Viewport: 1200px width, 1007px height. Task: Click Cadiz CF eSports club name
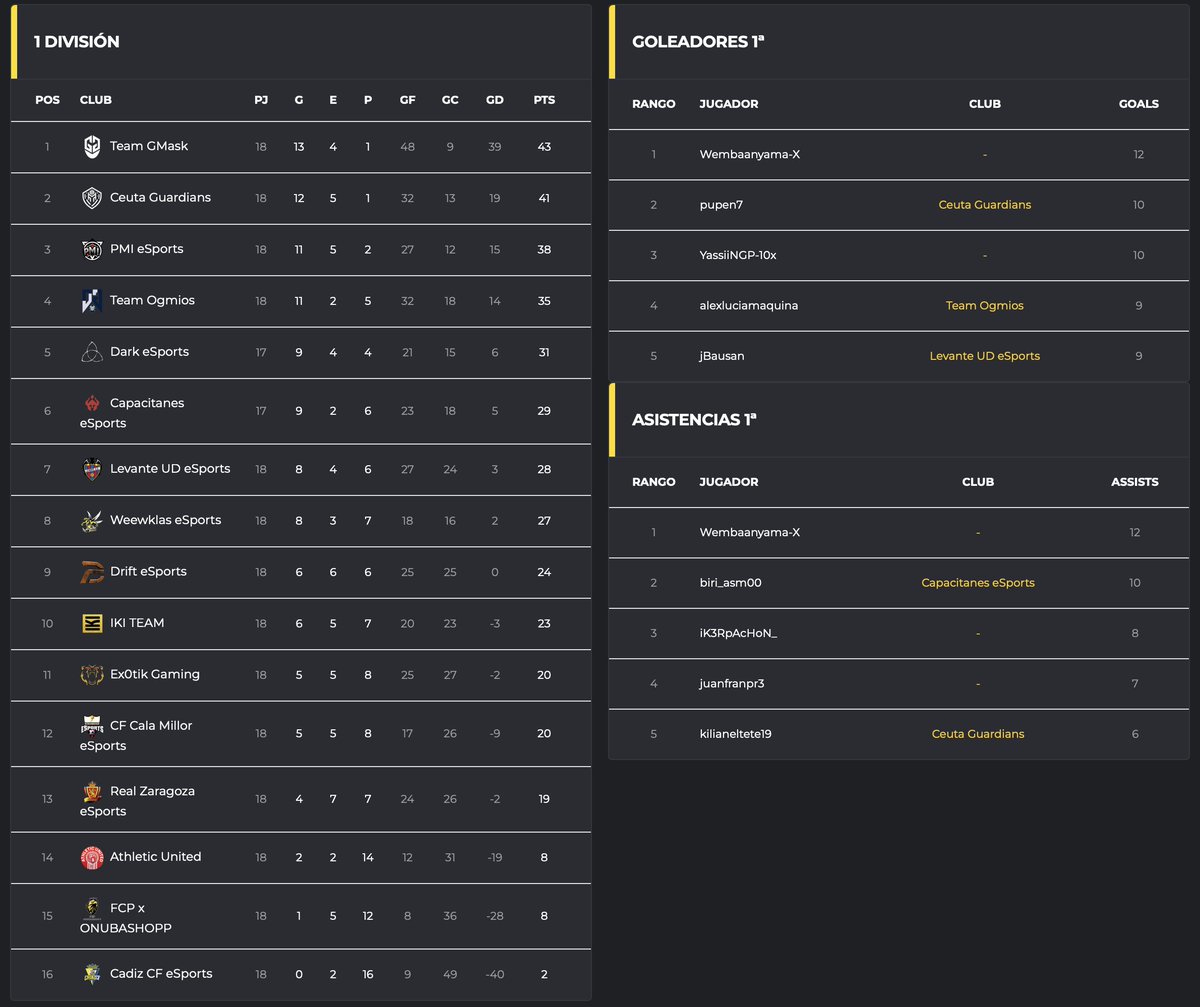point(161,974)
